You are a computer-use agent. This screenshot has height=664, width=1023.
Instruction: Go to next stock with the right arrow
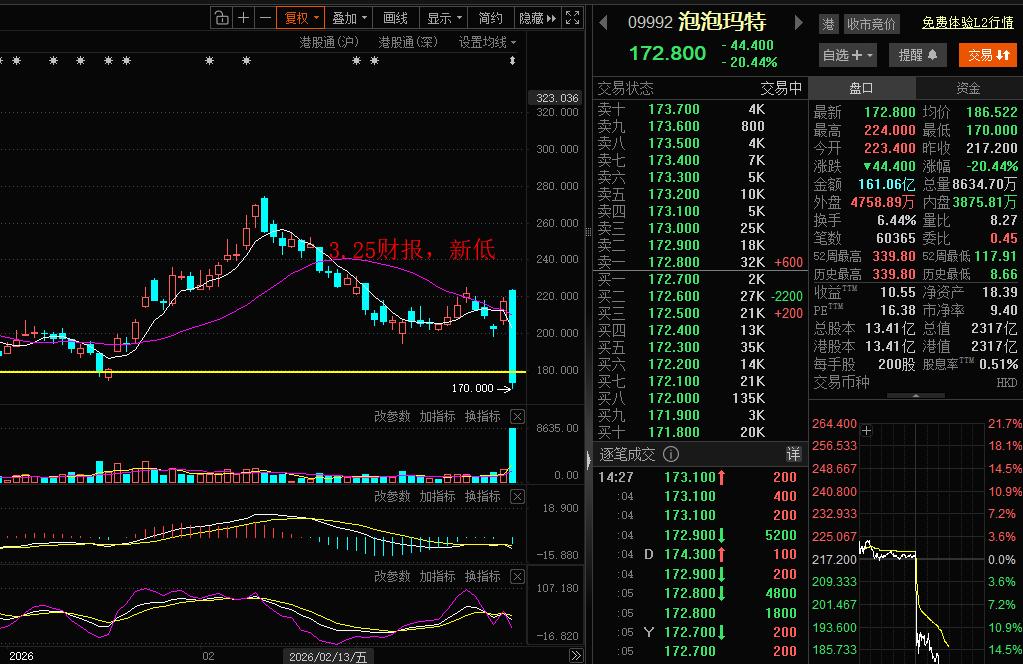pyautogui.click(x=797, y=21)
